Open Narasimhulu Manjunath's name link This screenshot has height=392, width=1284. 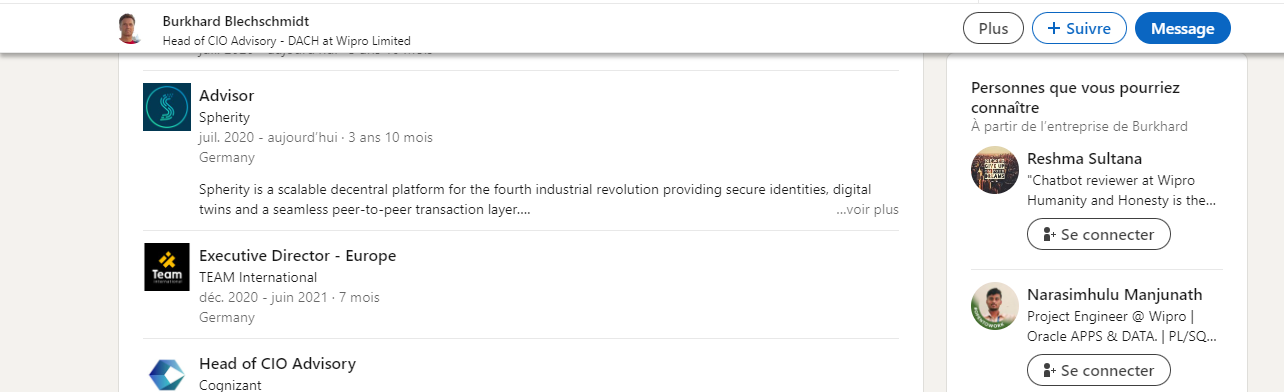(x=1115, y=294)
